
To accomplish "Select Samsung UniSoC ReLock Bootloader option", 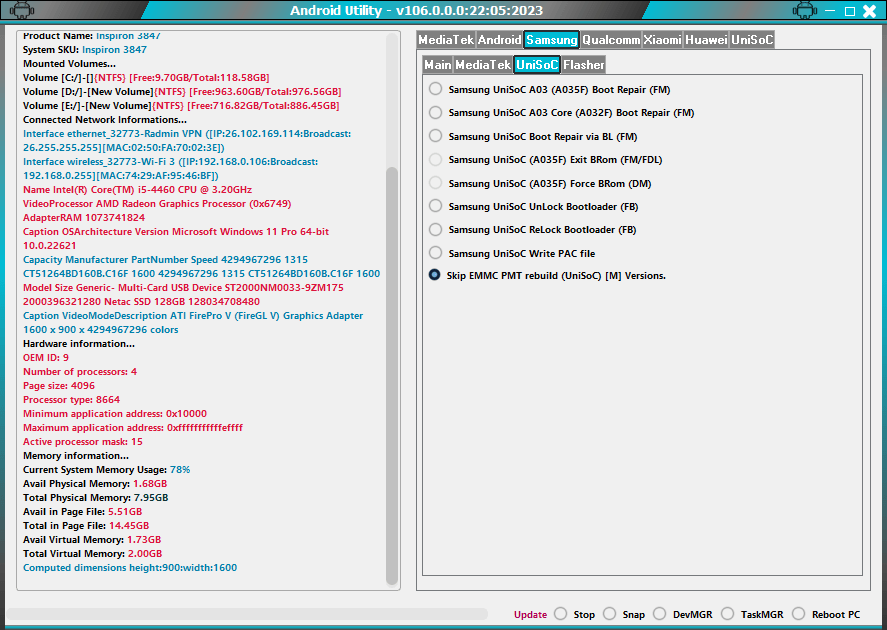I will tap(435, 229).
